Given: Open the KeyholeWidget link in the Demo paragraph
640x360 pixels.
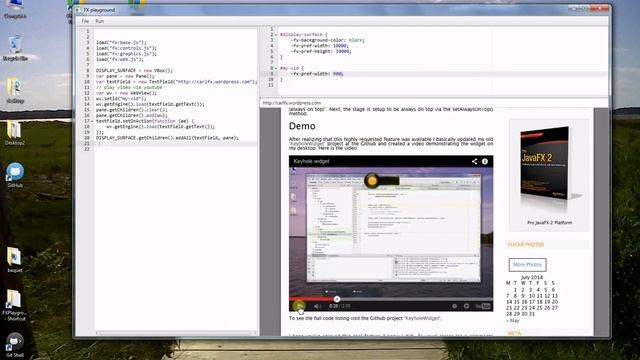Looking at the screenshot, I should tap(307, 144).
